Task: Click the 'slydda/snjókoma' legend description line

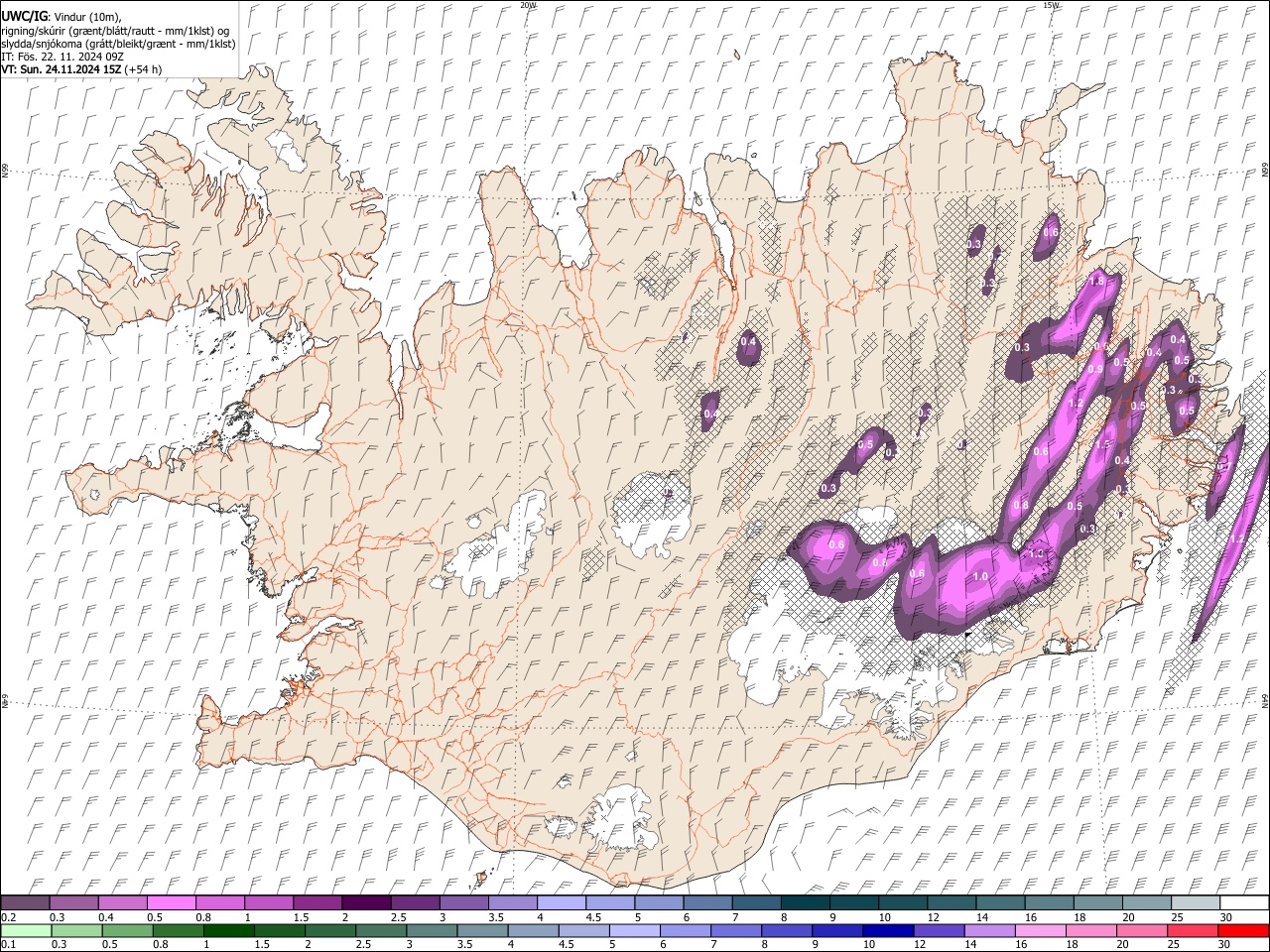Action: pos(118,44)
